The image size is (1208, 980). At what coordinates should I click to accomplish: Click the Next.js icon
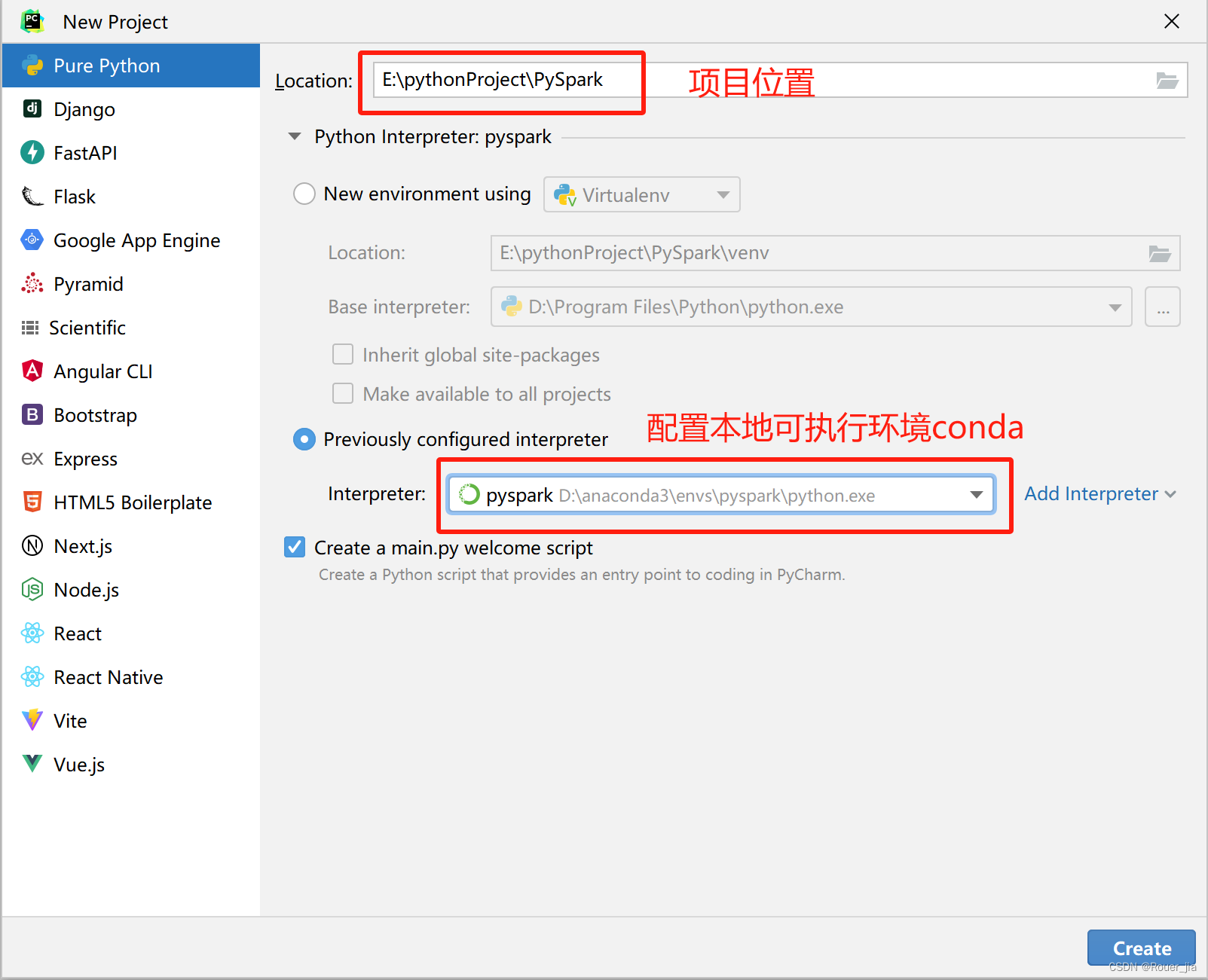(x=32, y=545)
